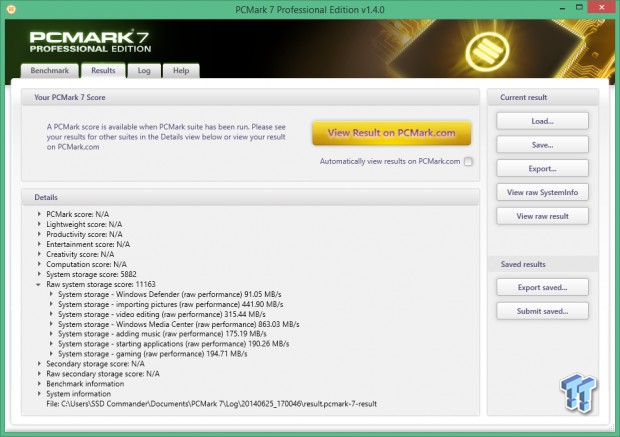Click the PCMark app icon in title bar

point(11,9)
